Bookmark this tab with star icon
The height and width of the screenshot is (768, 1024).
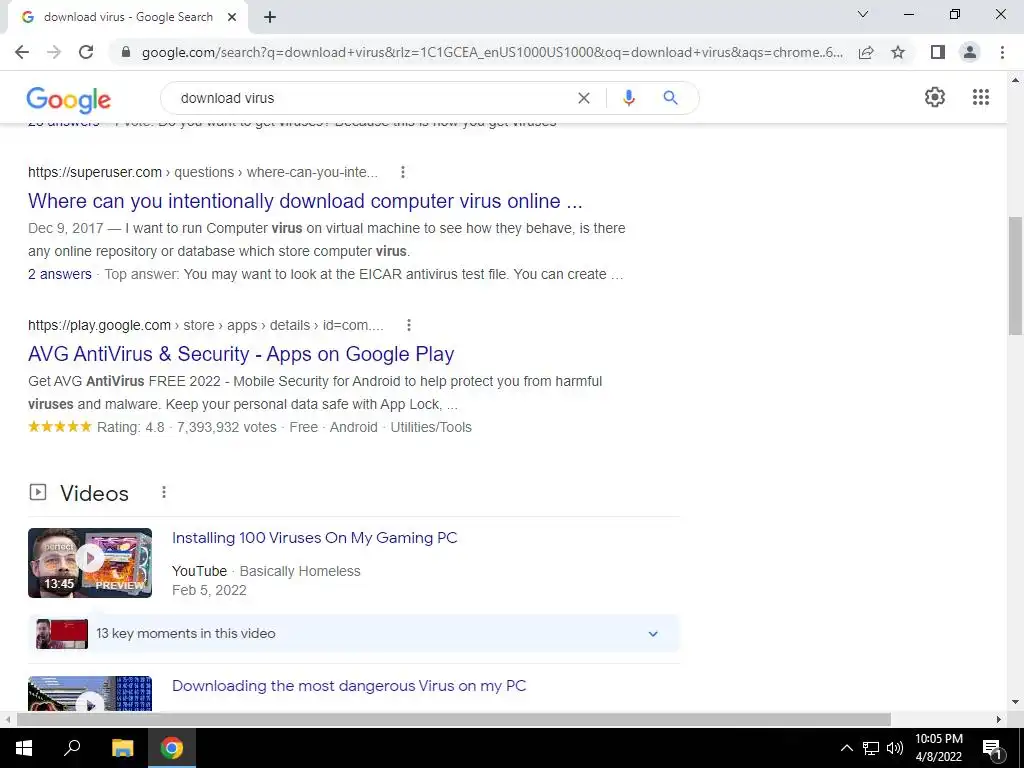click(x=898, y=52)
